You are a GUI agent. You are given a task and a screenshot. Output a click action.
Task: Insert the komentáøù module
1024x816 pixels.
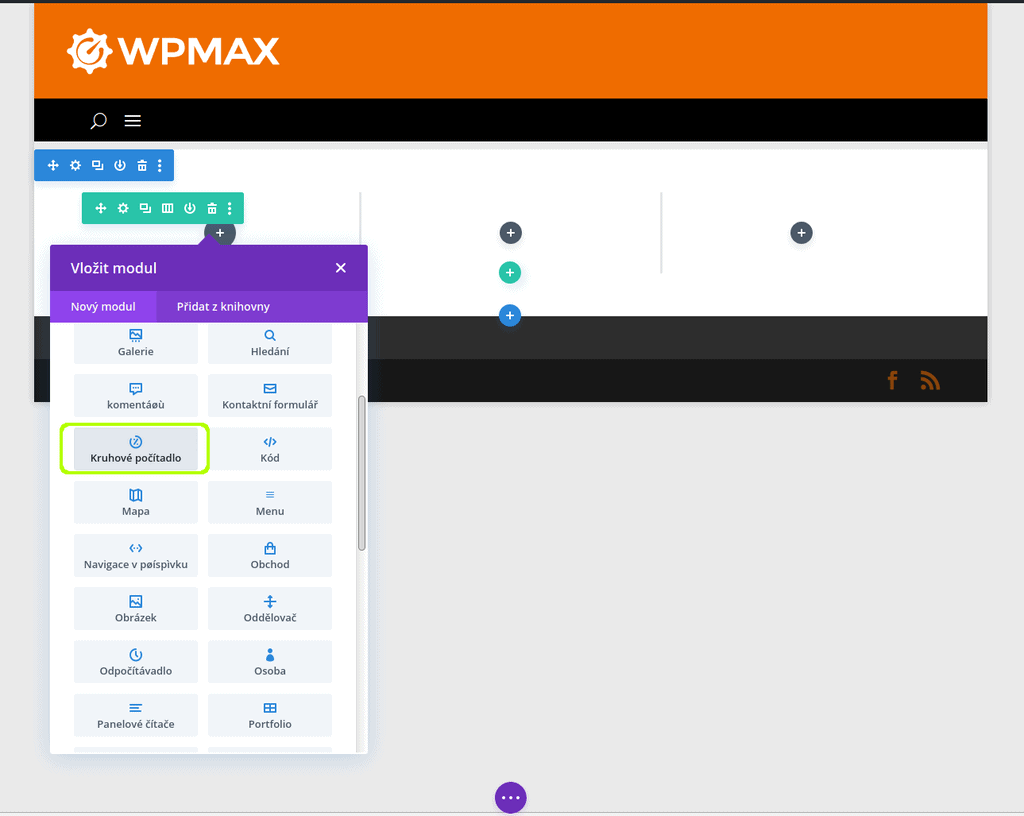click(136, 396)
